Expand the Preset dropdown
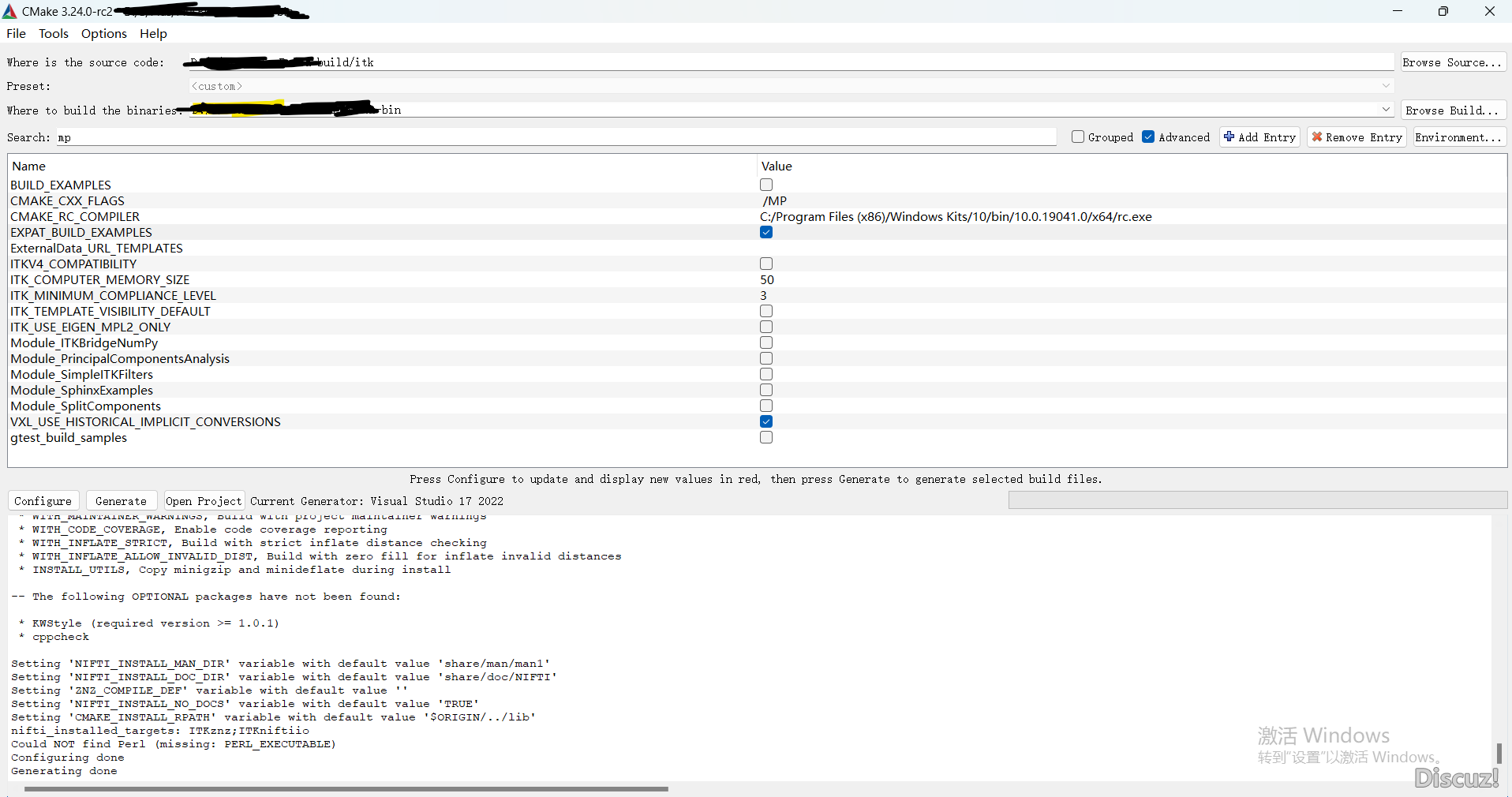 click(1386, 86)
